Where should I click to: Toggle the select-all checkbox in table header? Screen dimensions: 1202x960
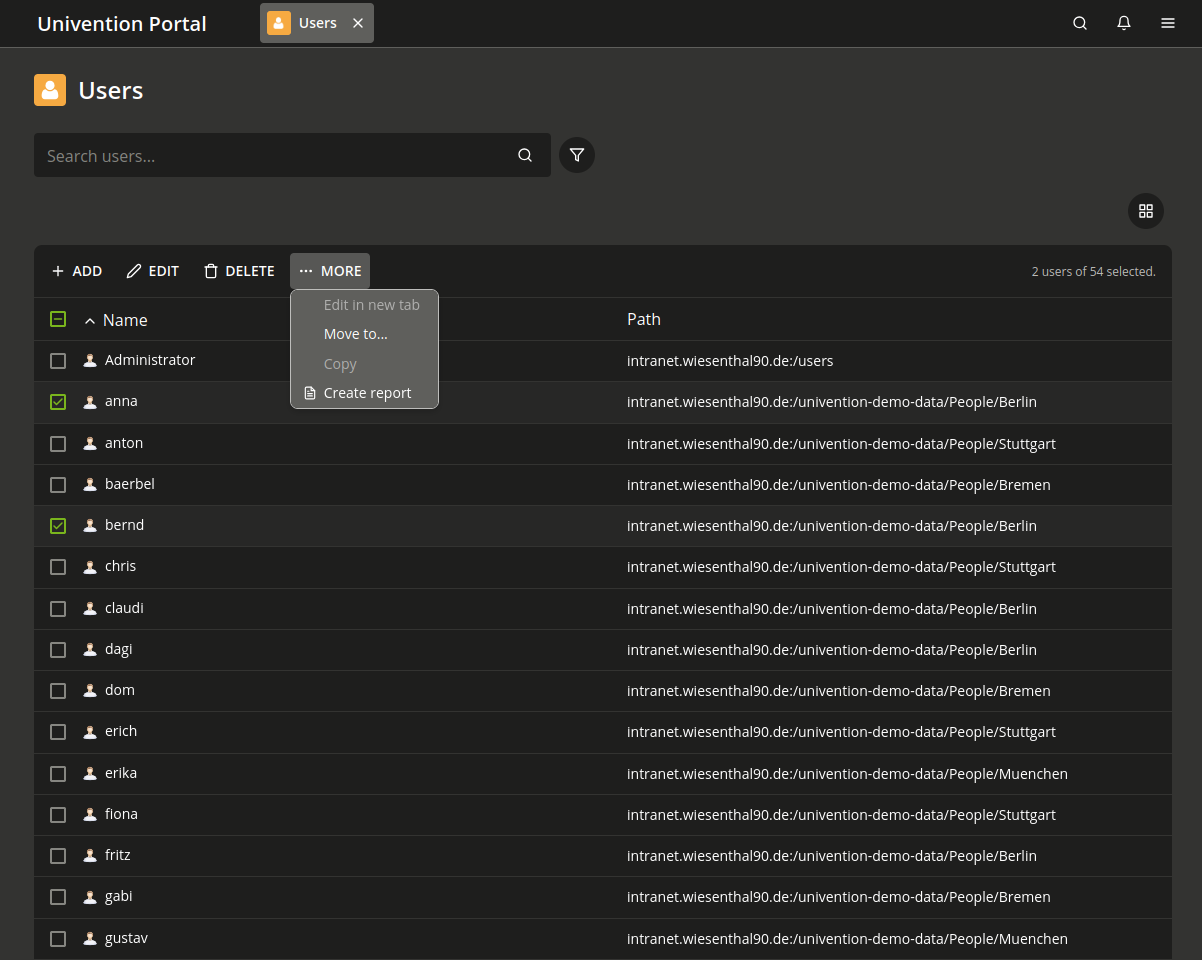[x=58, y=319]
